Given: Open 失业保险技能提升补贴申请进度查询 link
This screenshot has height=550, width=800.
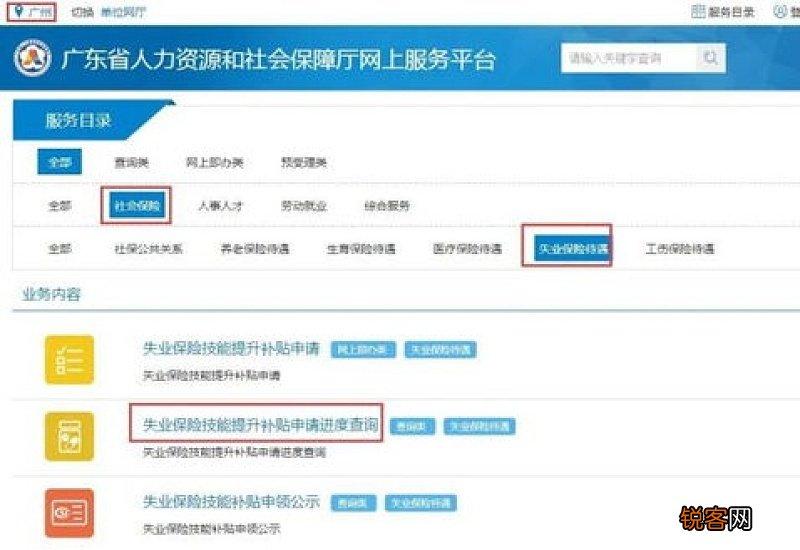Looking at the screenshot, I should coord(261,425).
